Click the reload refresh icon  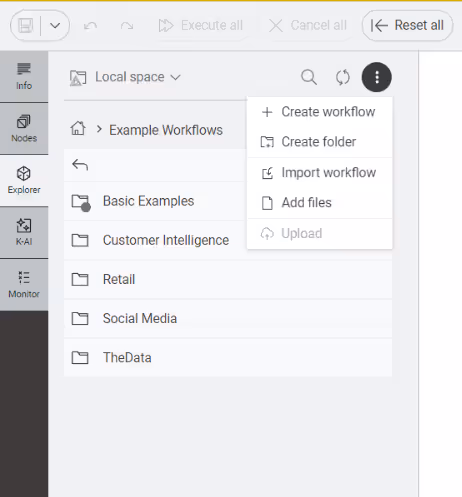[x=343, y=77]
